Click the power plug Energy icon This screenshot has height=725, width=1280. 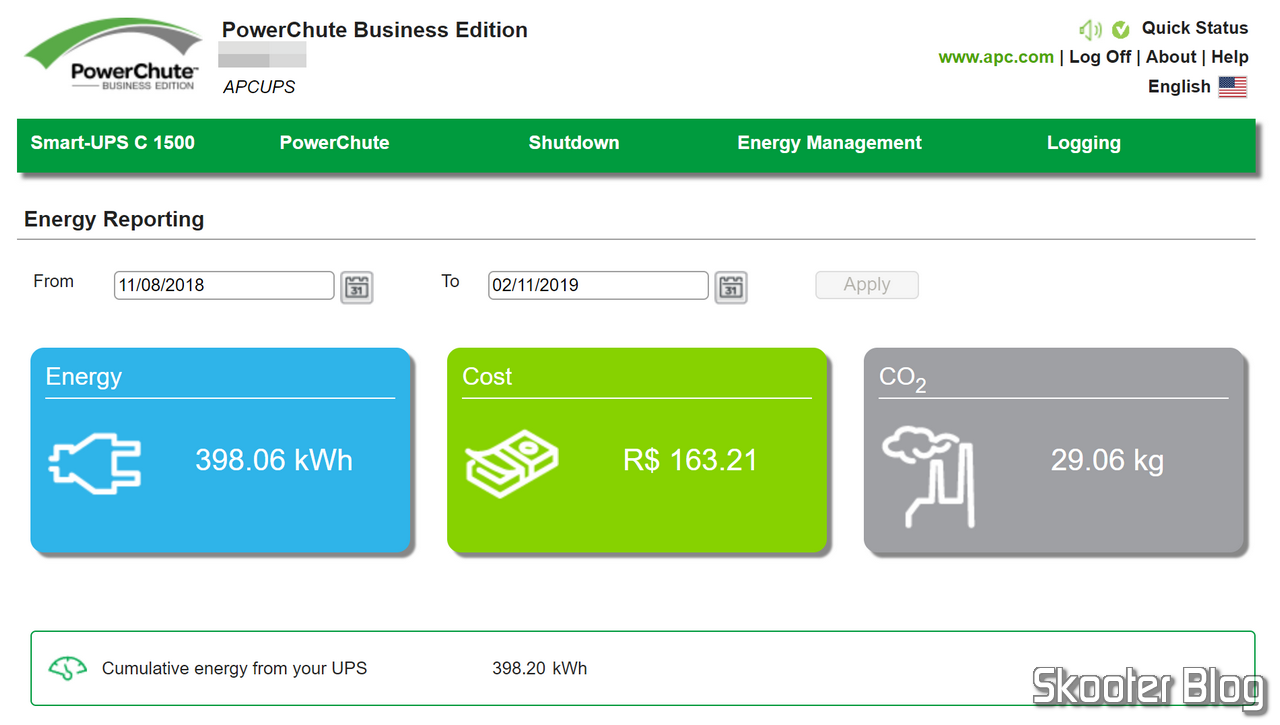pos(95,461)
